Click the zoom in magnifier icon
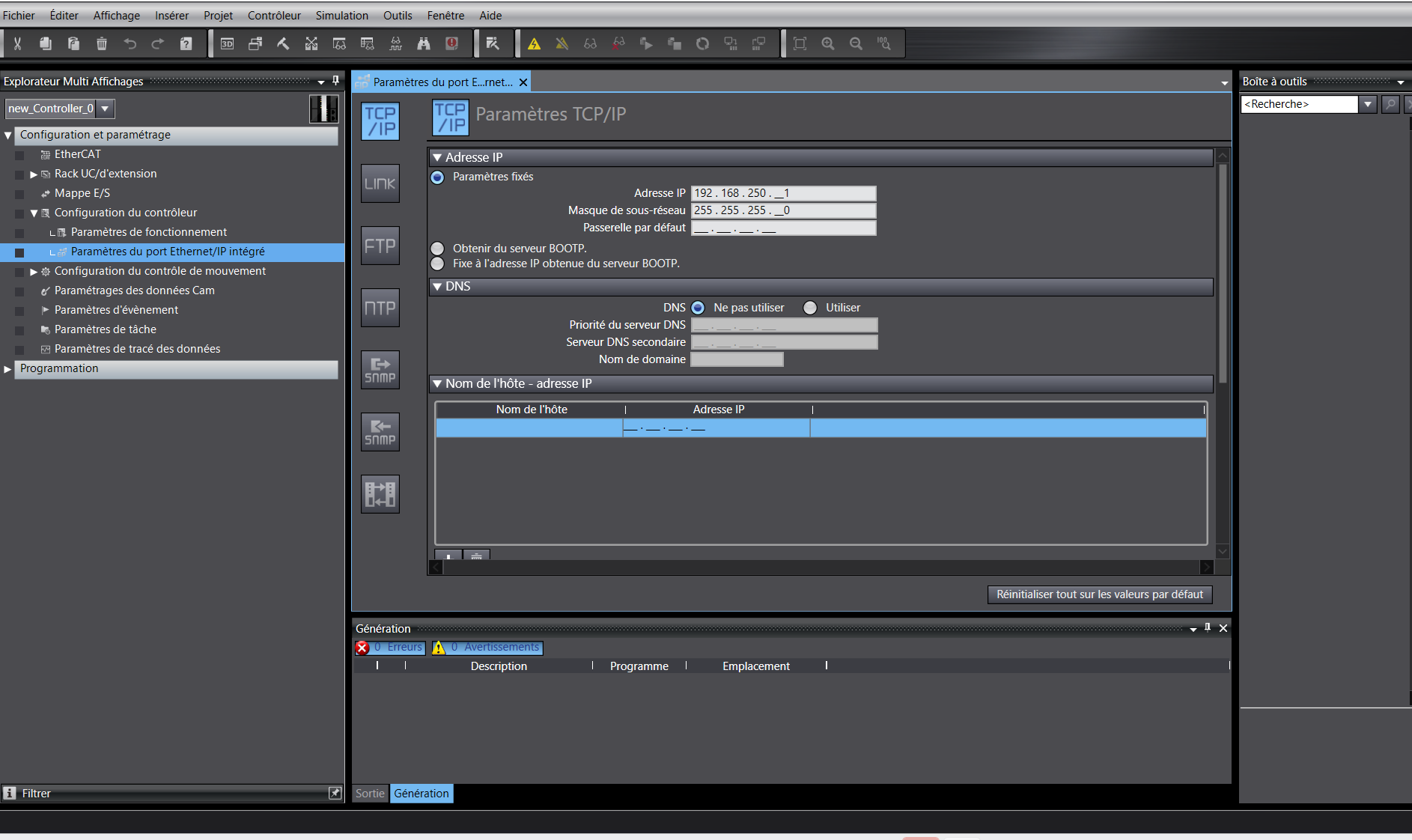This screenshot has width=1412, height=840. click(x=827, y=44)
